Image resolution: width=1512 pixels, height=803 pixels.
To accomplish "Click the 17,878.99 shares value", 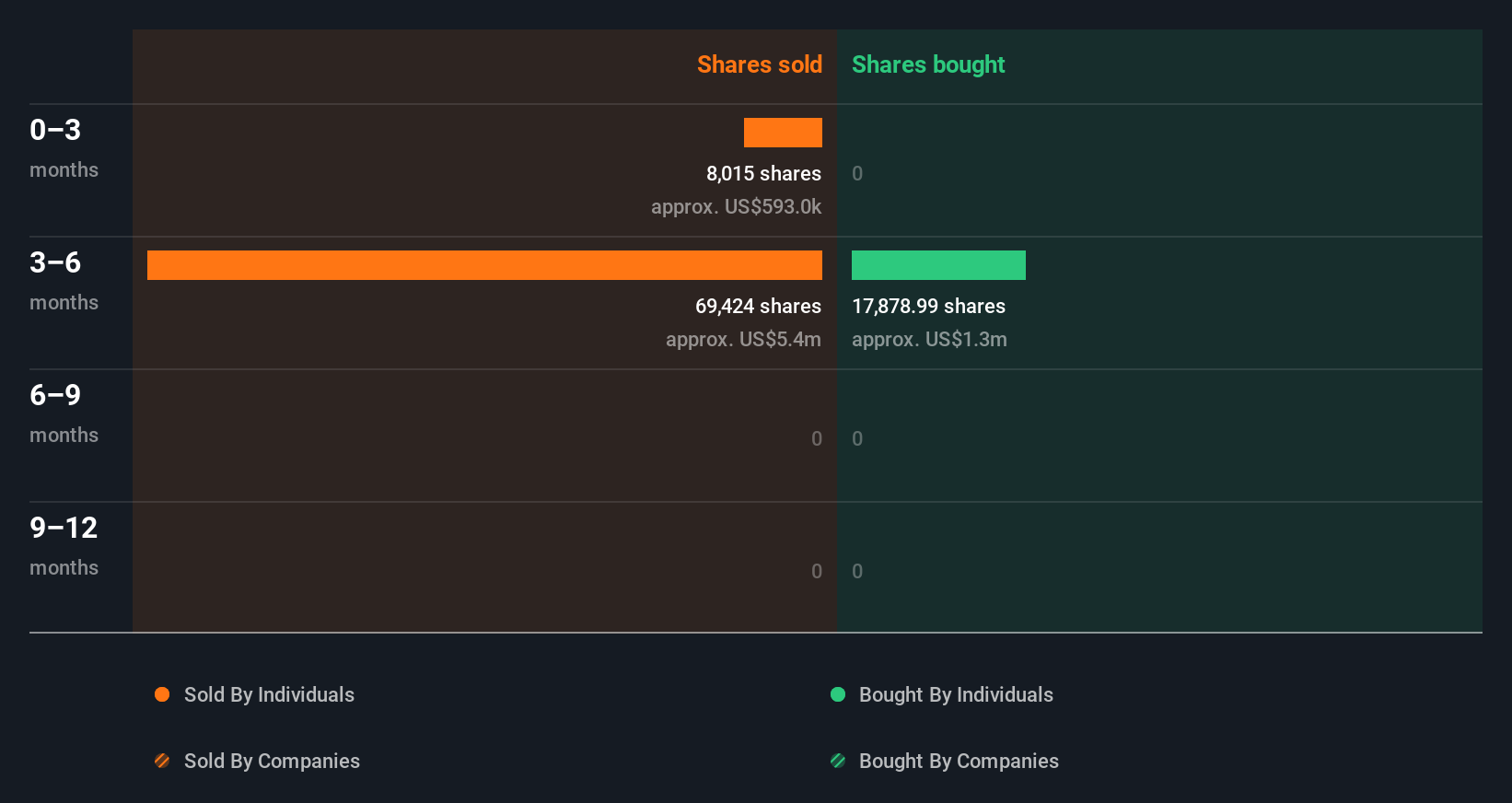I will (x=928, y=306).
